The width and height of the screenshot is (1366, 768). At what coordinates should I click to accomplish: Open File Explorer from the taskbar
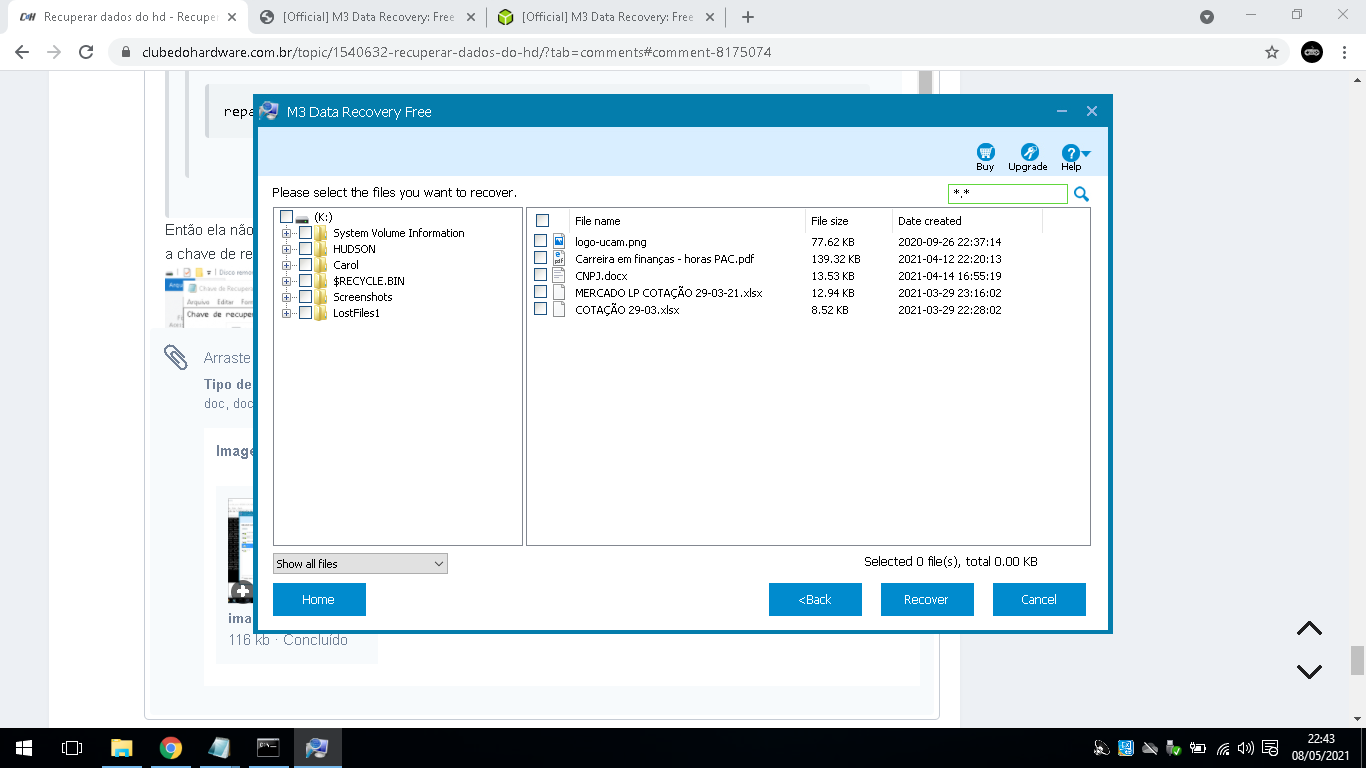point(121,748)
